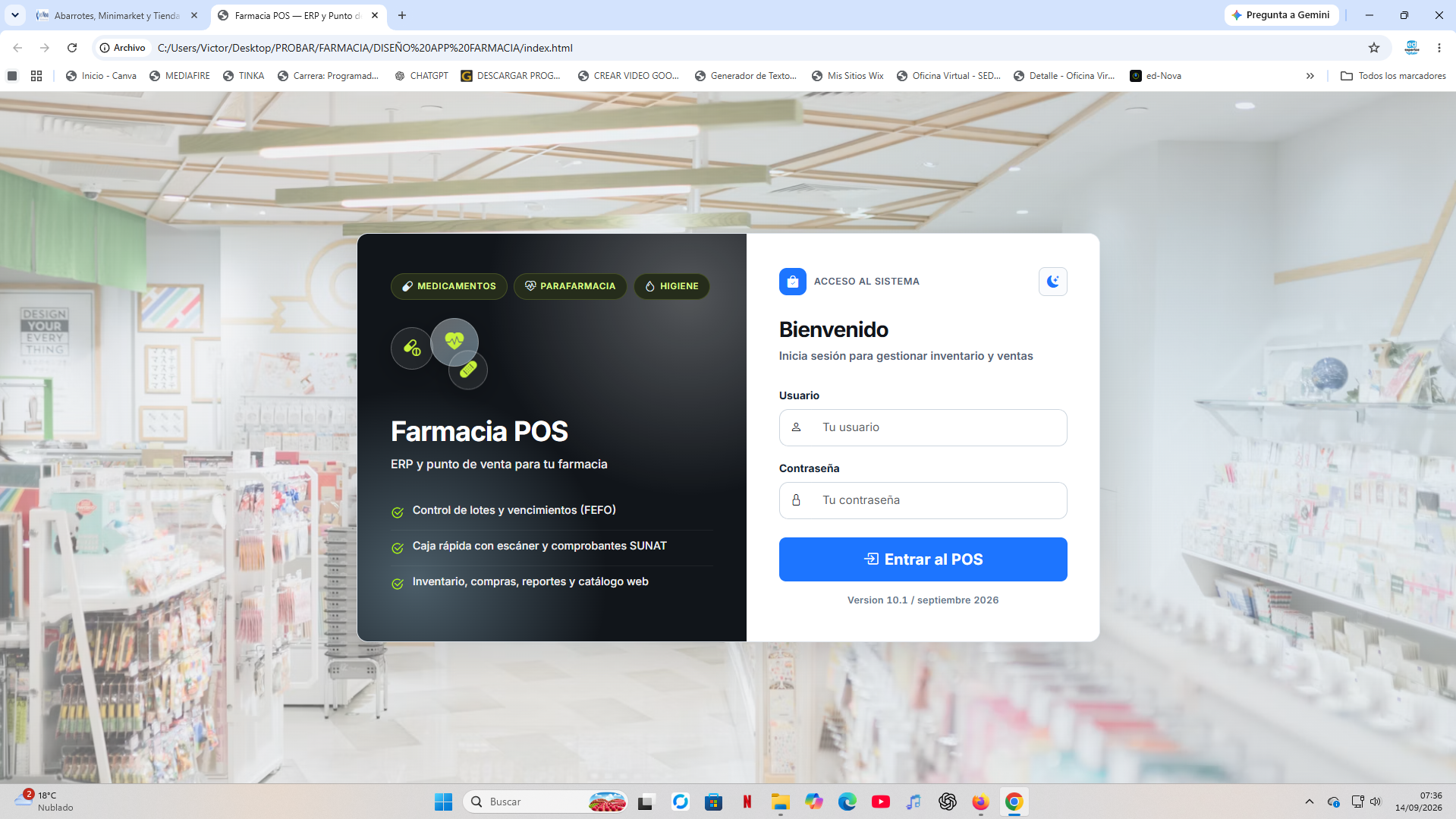The height and width of the screenshot is (819, 1456).
Task: Click the heartbeat circle icon
Action: click(x=454, y=342)
